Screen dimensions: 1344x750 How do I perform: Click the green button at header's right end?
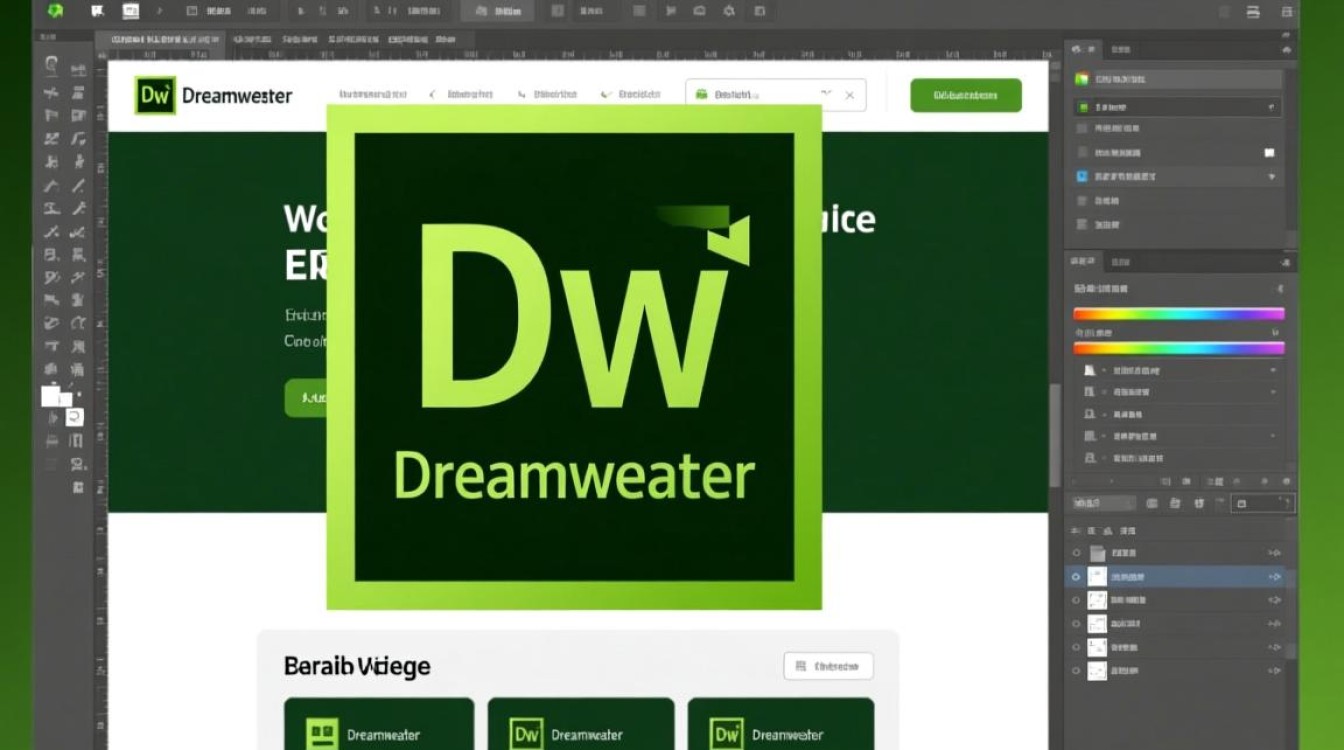(965, 95)
